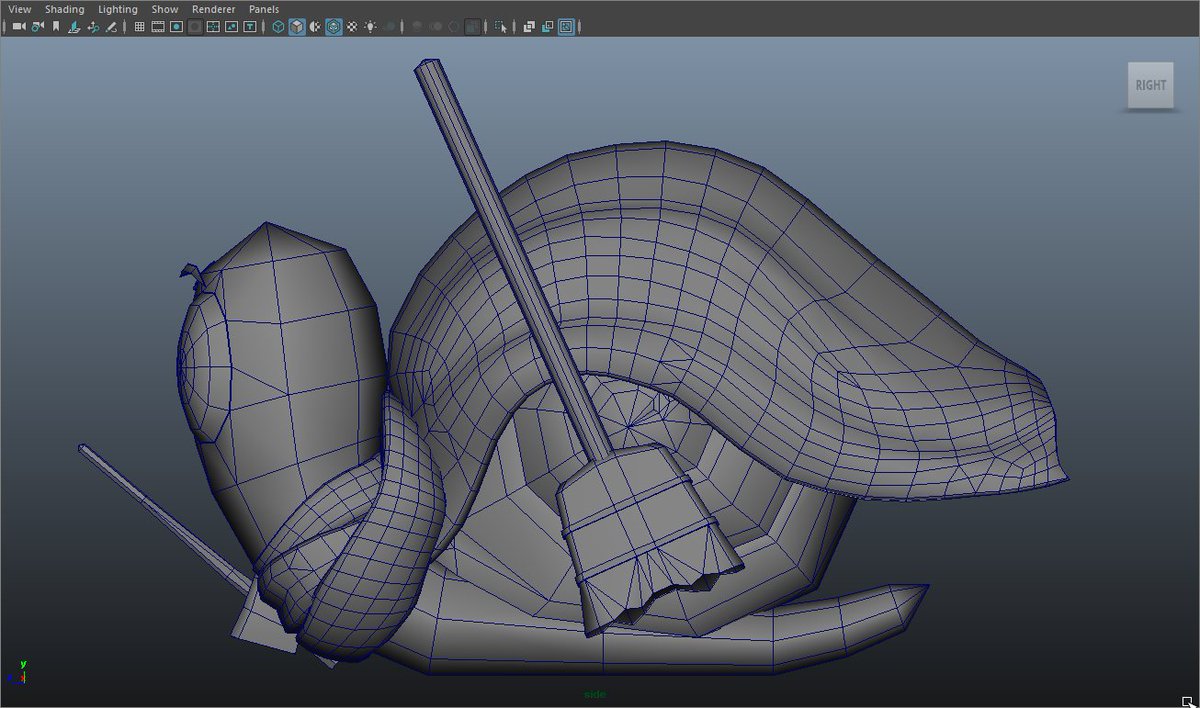The image size is (1200, 708).
Task: Select smooth shaded display mode
Action: 298,27
